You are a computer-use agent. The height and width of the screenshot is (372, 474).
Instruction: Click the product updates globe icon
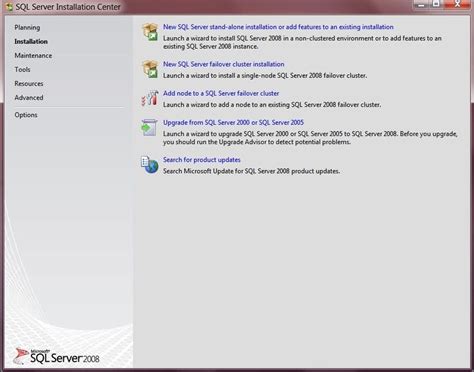point(149,165)
